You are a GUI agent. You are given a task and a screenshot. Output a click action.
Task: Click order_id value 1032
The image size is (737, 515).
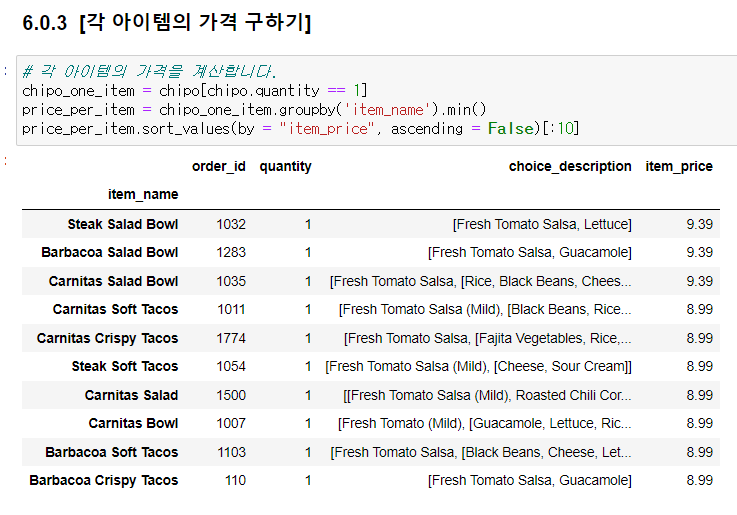click(231, 224)
